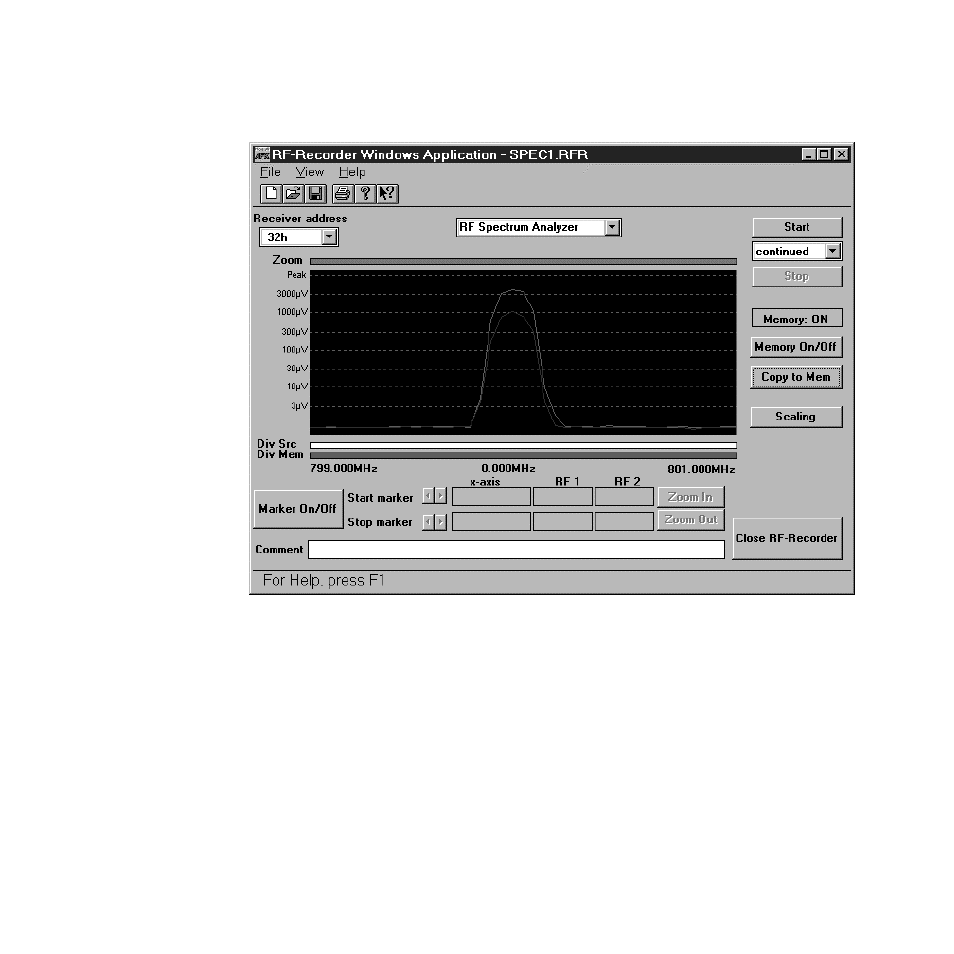Viewport: 954px width, 954px height.
Task: Open the RF Spectrum Analyzer mode dropdown
Action: point(612,228)
